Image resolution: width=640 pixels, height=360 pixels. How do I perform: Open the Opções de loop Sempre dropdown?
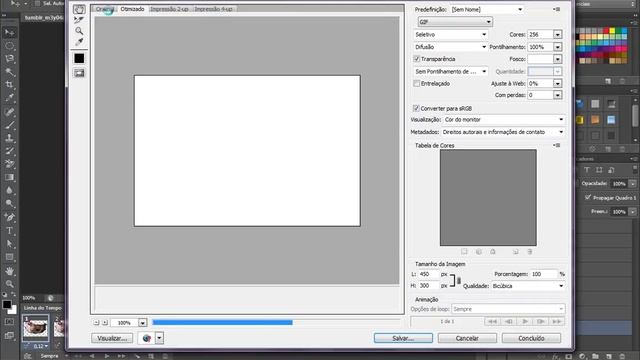coord(508,309)
